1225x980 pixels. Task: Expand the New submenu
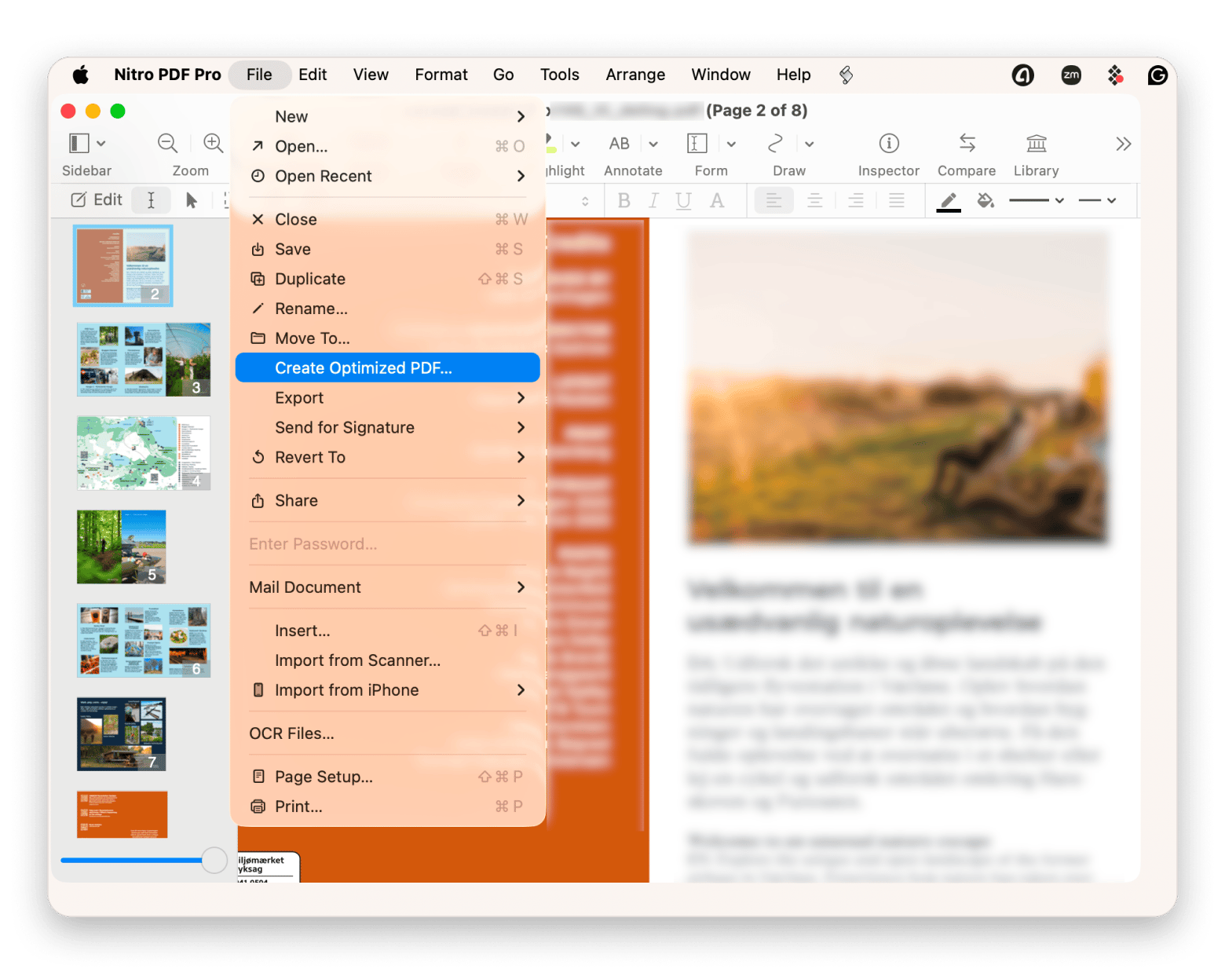pos(388,116)
